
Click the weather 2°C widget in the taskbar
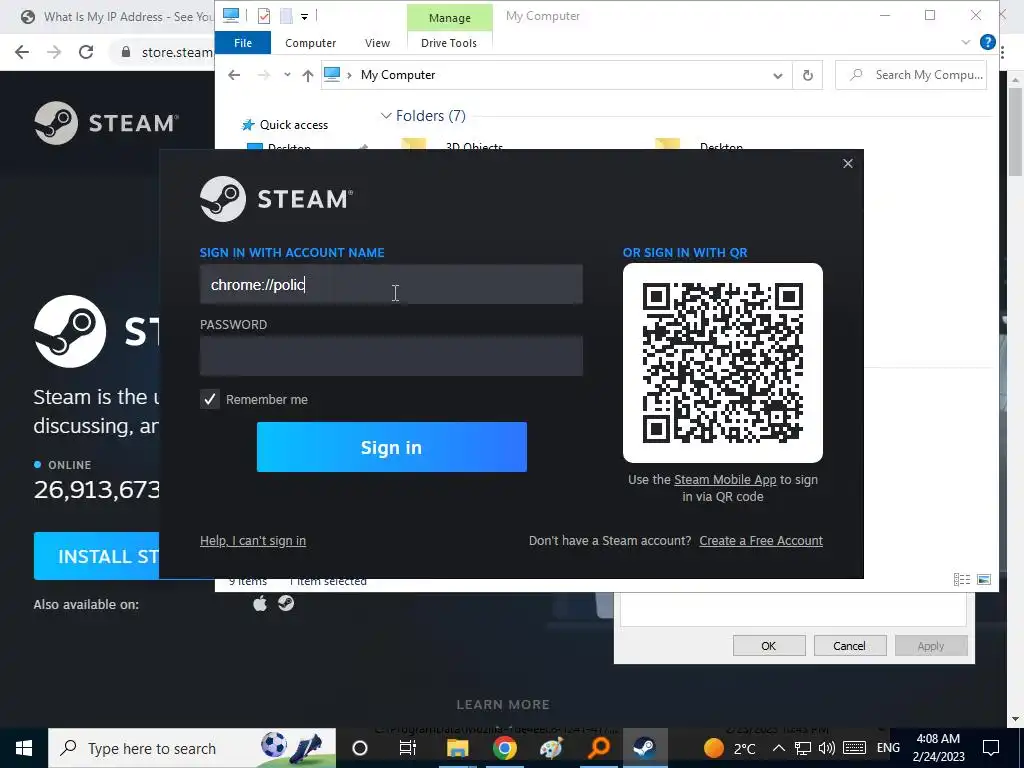point(730,748)
